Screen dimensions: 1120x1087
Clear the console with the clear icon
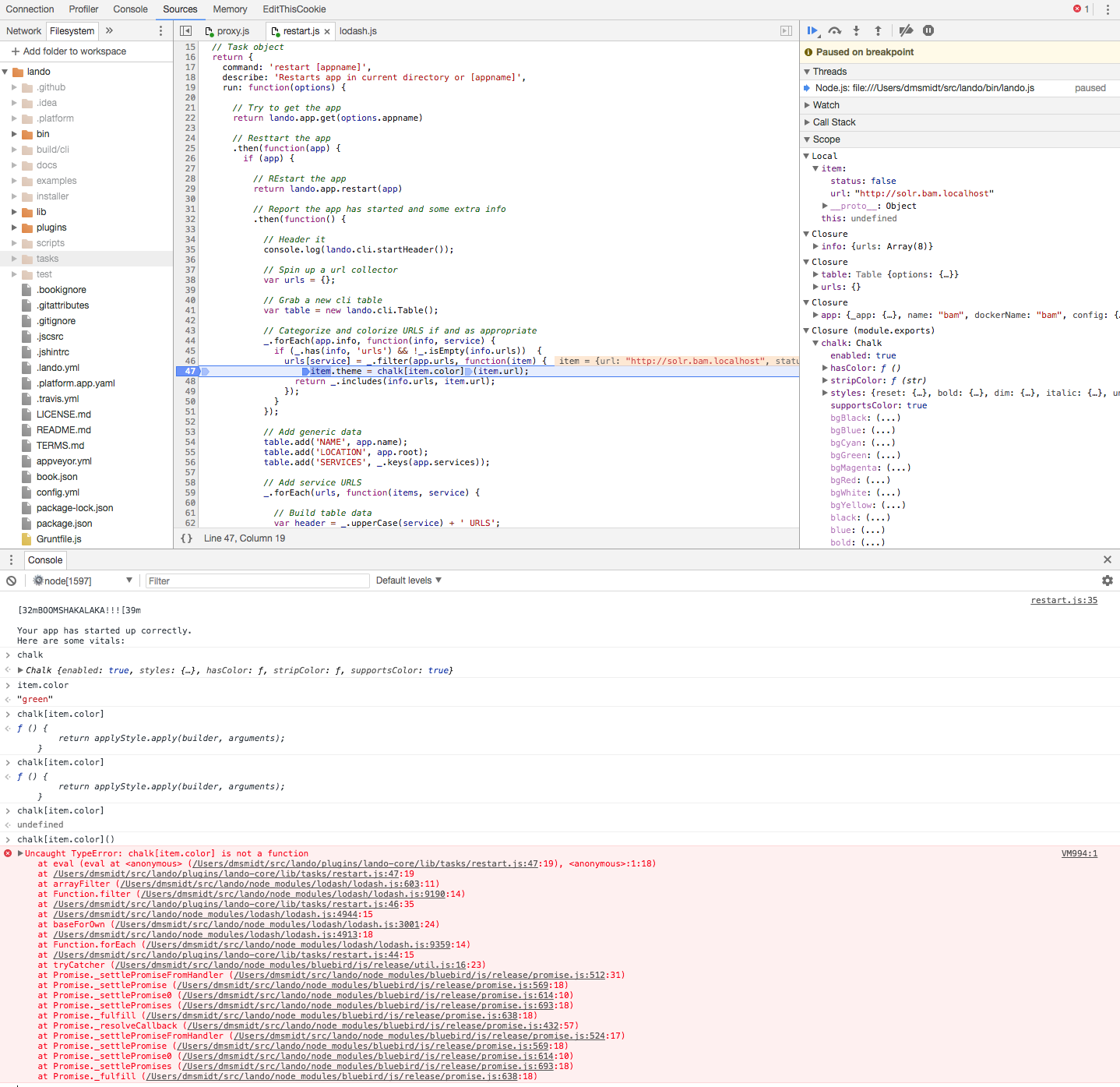point(11,580)
